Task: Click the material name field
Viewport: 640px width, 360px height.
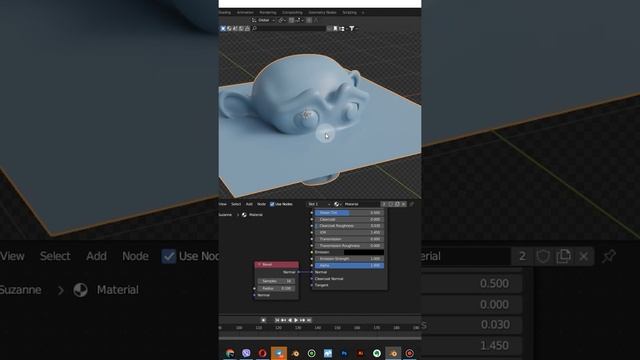Action: pyautogui.click(x=361, y=204)
